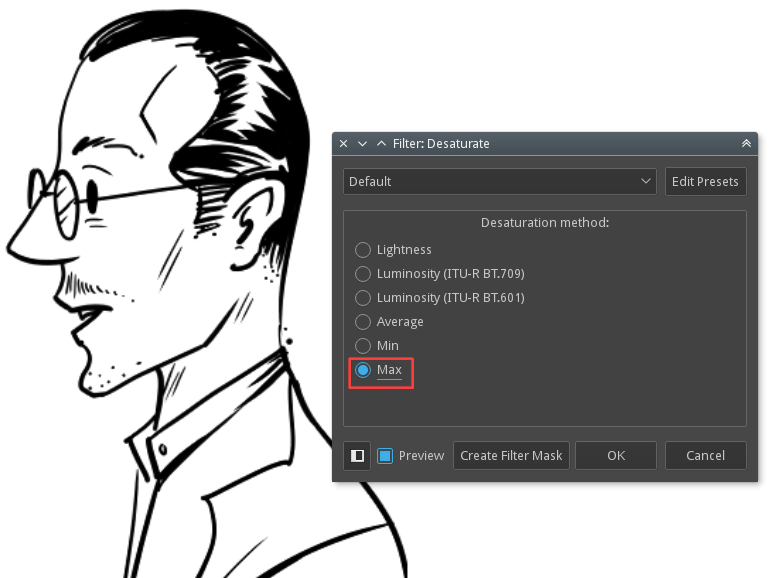Open the Default preset dropdown
The image size is (772, 578).
click(x=500, y=181)
